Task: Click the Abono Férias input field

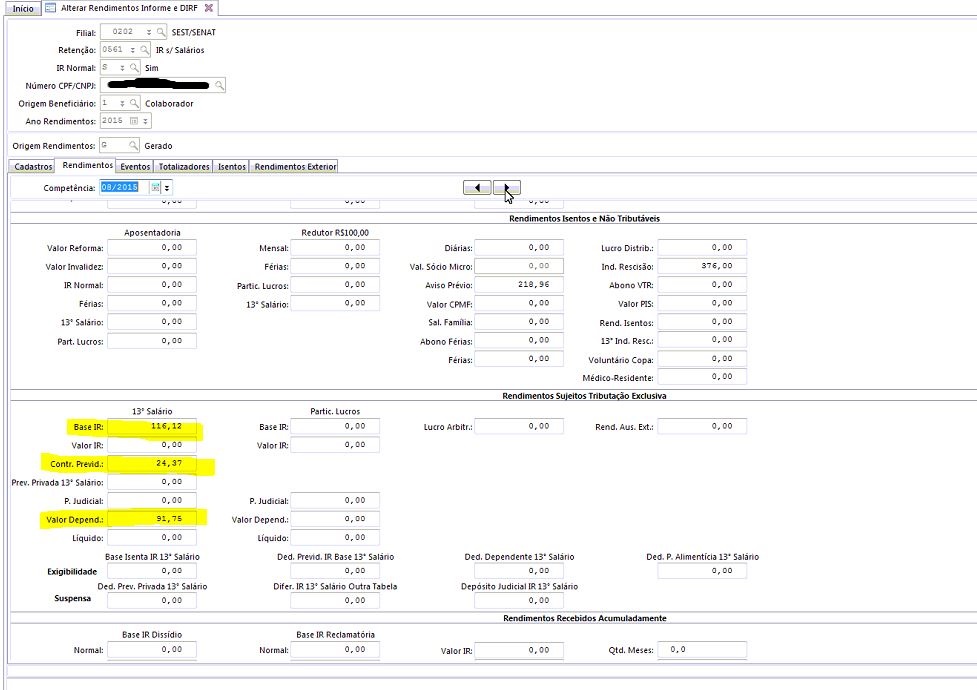Action: point(519,340)
